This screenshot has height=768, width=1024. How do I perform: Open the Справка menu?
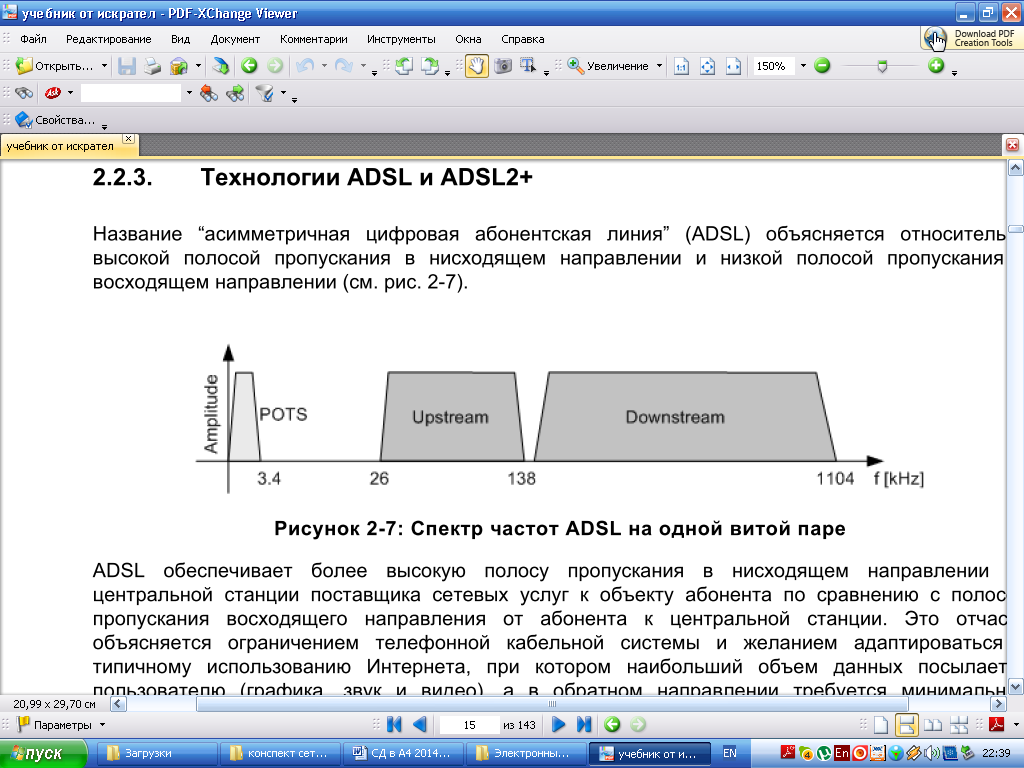(522, 39)
